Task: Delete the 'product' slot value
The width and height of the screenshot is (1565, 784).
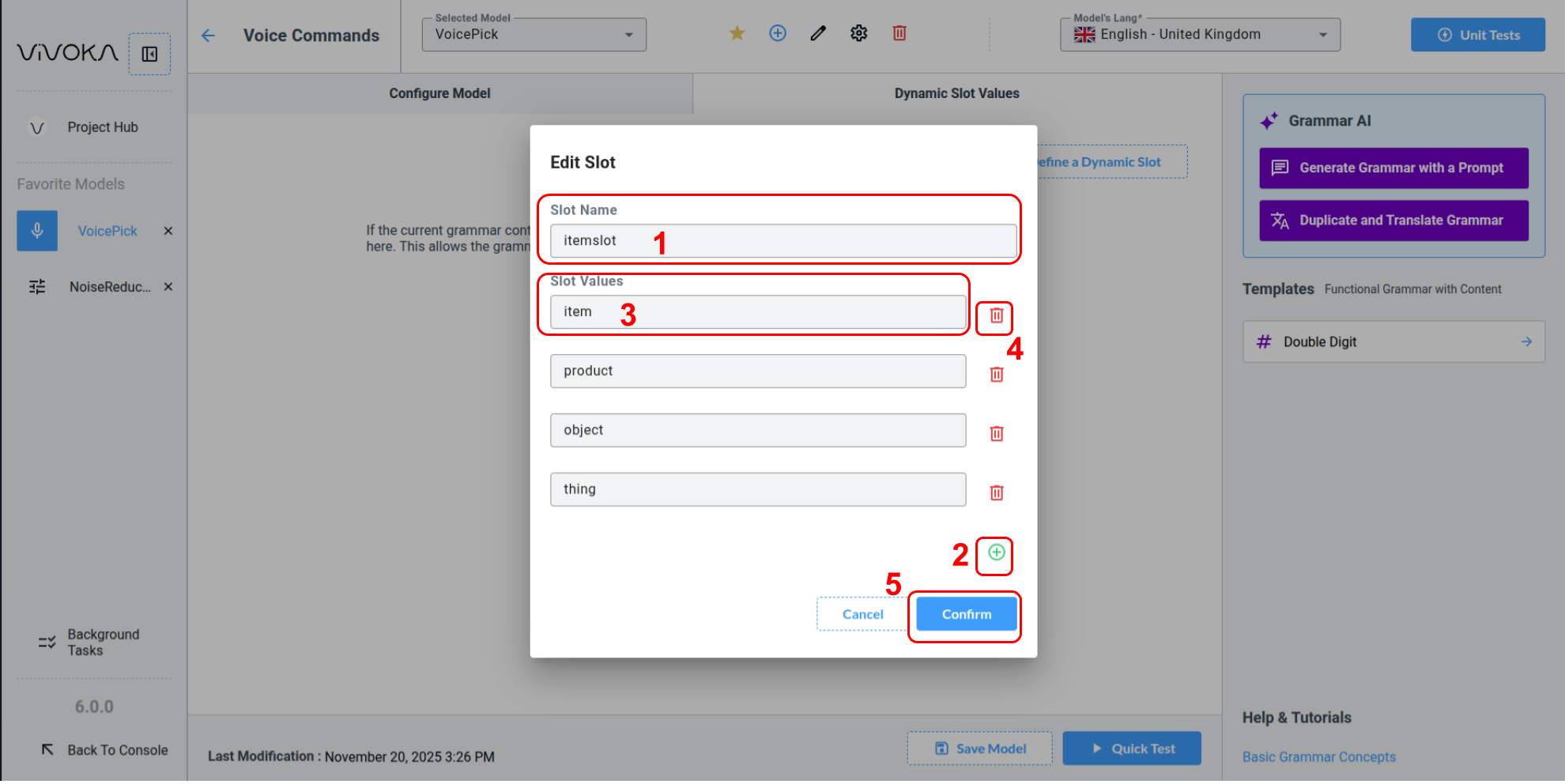Action: [996, 375]
